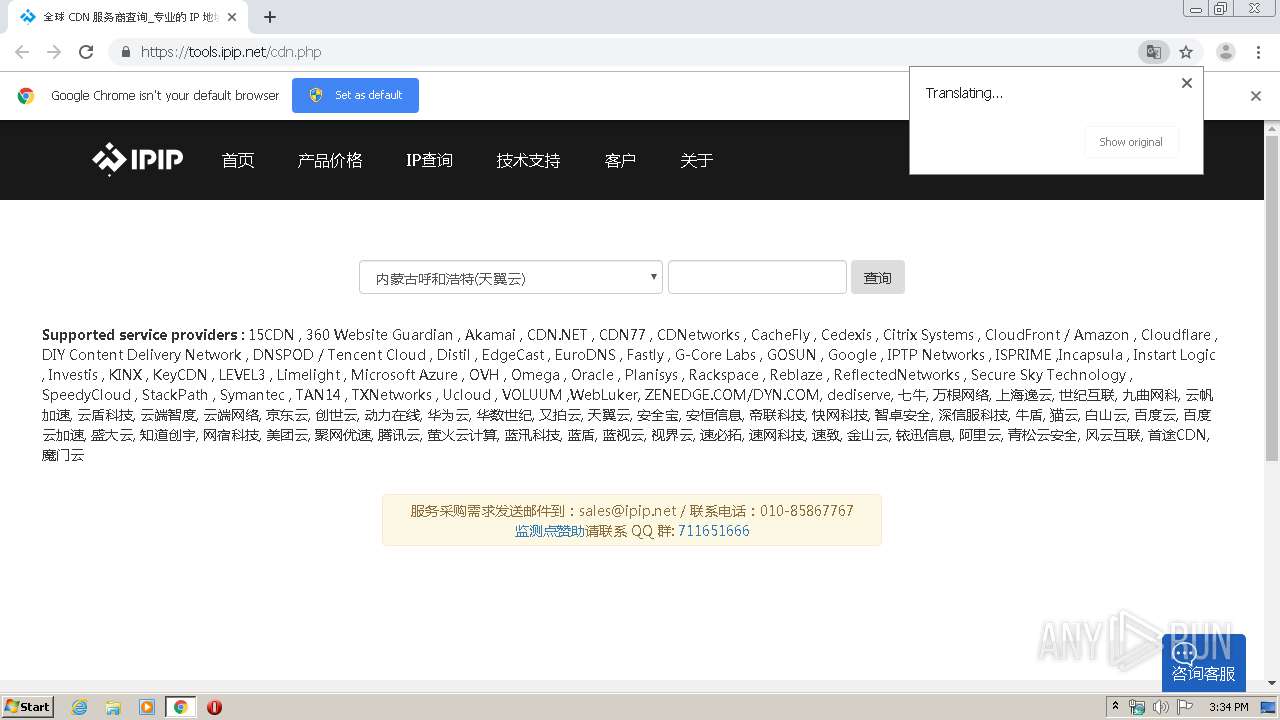Focus the domain query input field
1280x720 pixels.
click(757, 277)
